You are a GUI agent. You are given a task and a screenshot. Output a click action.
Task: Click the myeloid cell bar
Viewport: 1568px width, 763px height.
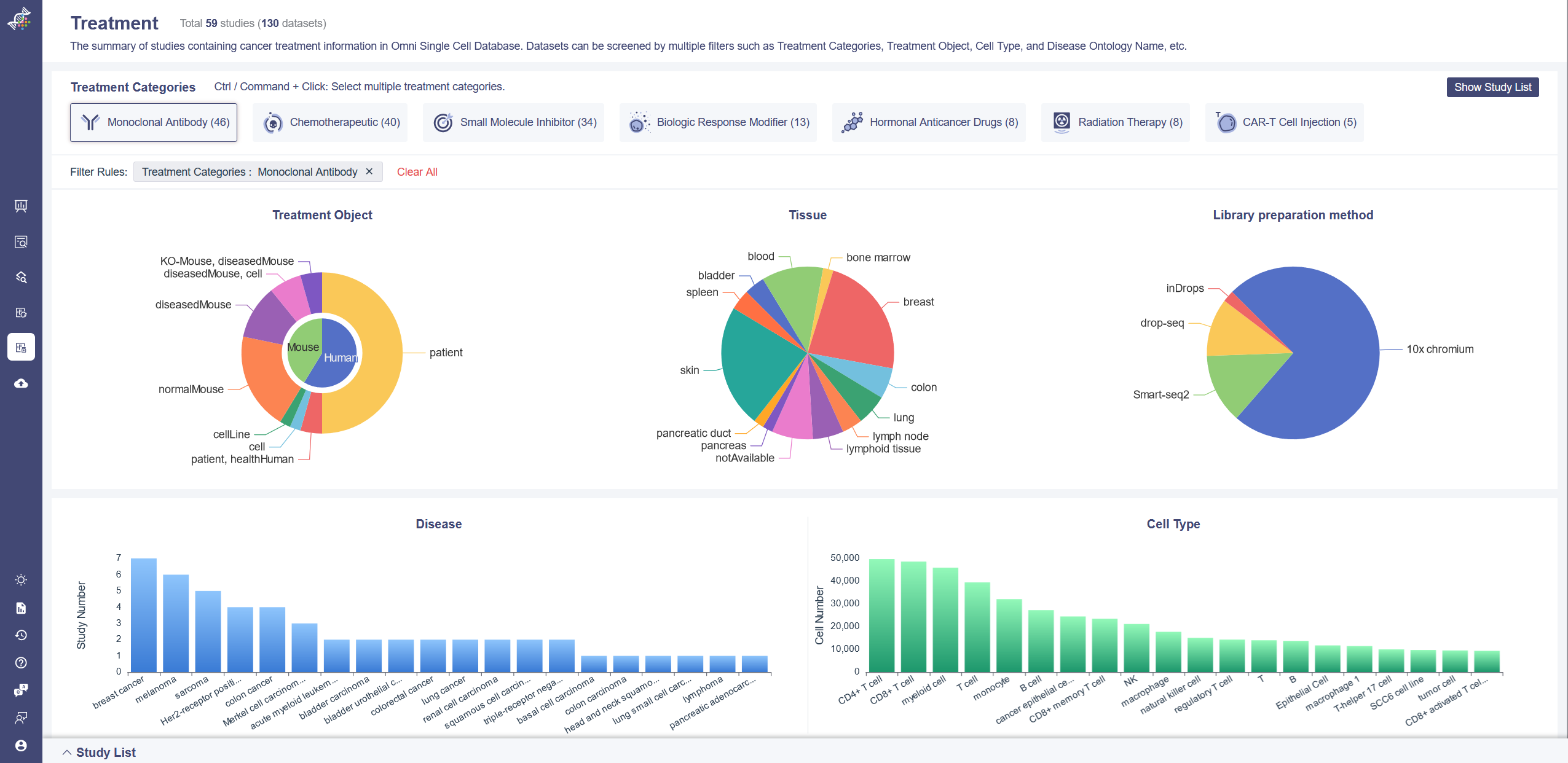tap(945, 620)
